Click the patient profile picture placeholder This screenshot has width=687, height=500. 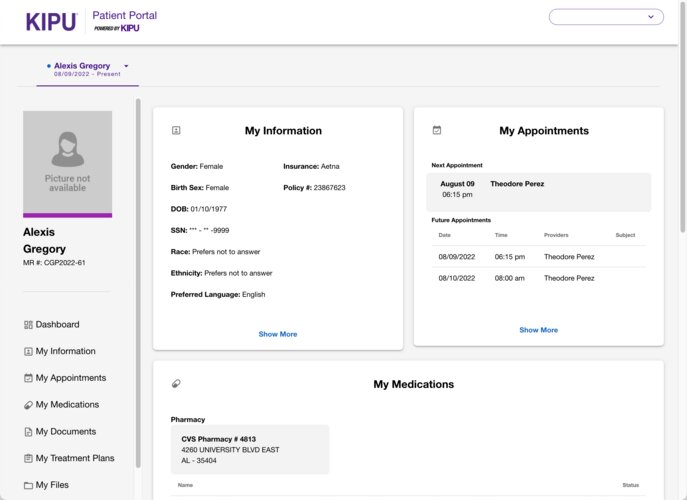click(68, 161)
